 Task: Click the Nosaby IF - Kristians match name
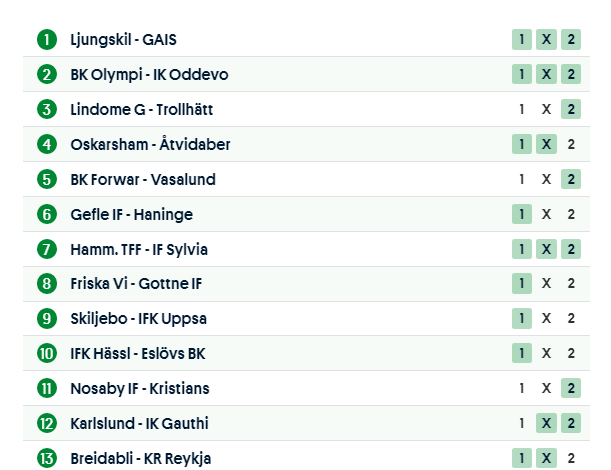[x=139, y=388]
